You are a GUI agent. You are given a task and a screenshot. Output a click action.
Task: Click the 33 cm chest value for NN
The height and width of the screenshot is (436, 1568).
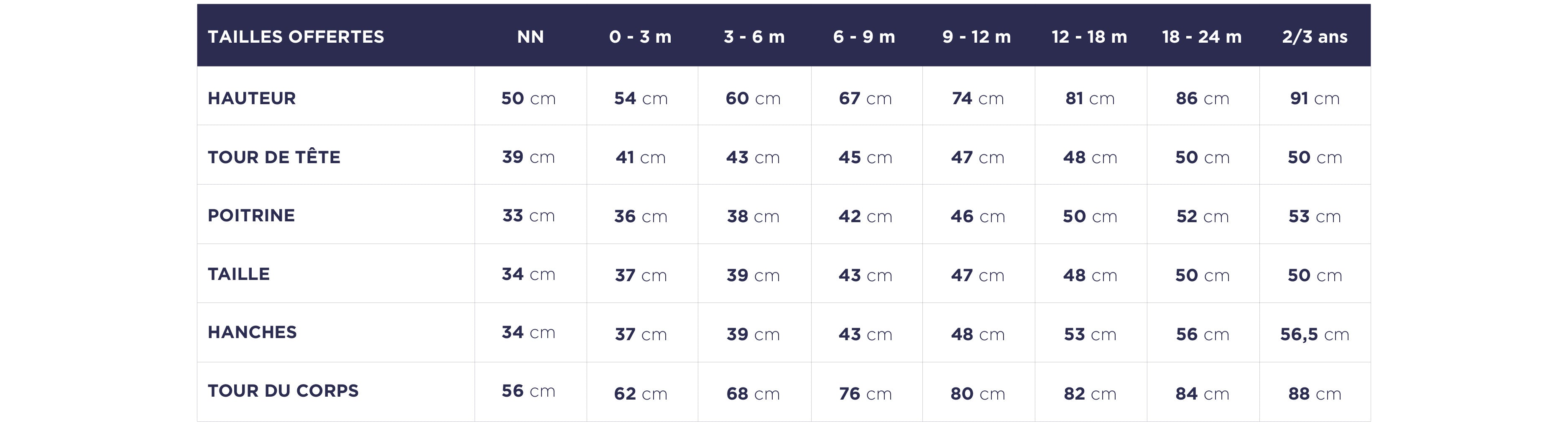(529, 215)
